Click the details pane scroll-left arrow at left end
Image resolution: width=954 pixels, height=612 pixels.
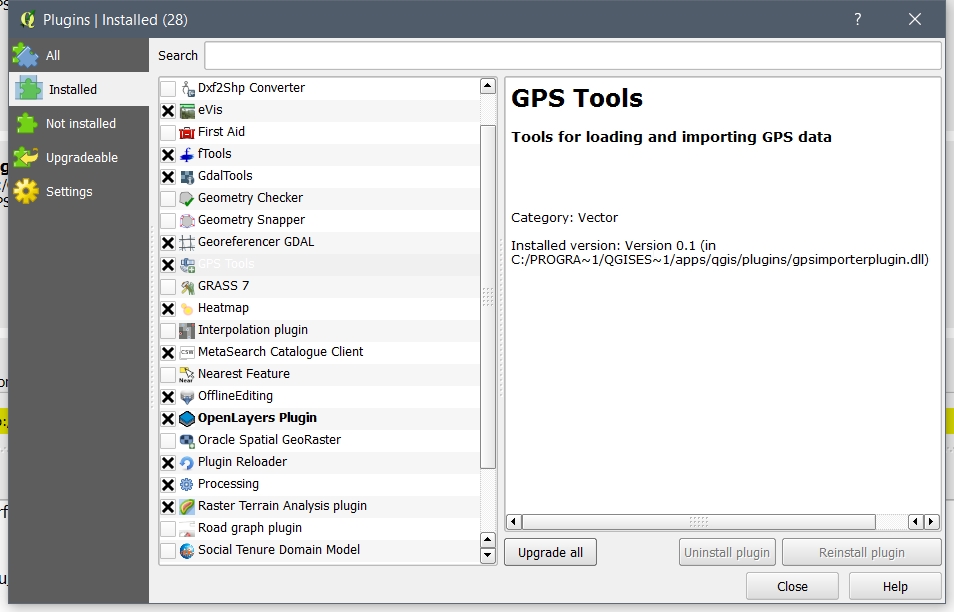pos(514,521)
